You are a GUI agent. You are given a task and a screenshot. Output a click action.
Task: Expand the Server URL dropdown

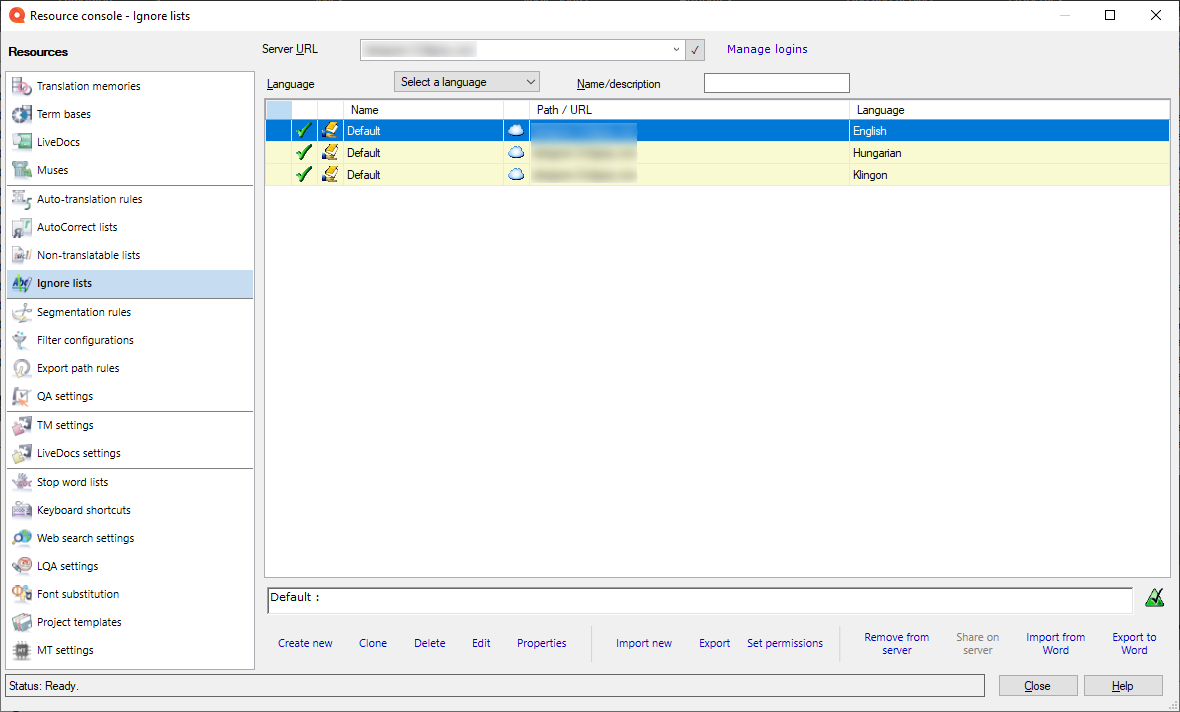[676, 49]
